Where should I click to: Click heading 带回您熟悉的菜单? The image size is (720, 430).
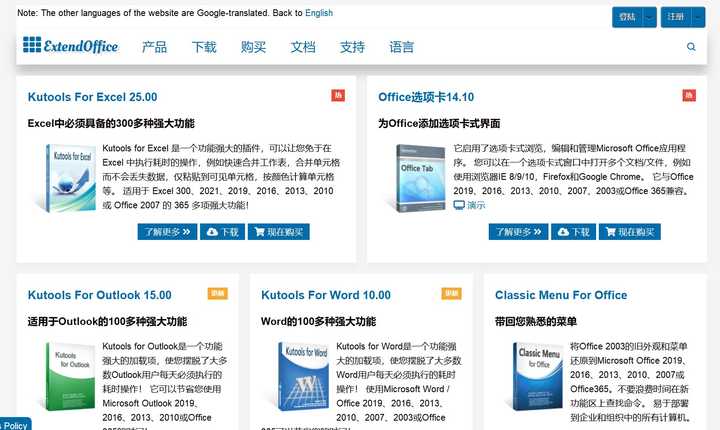tap(535, 321)
